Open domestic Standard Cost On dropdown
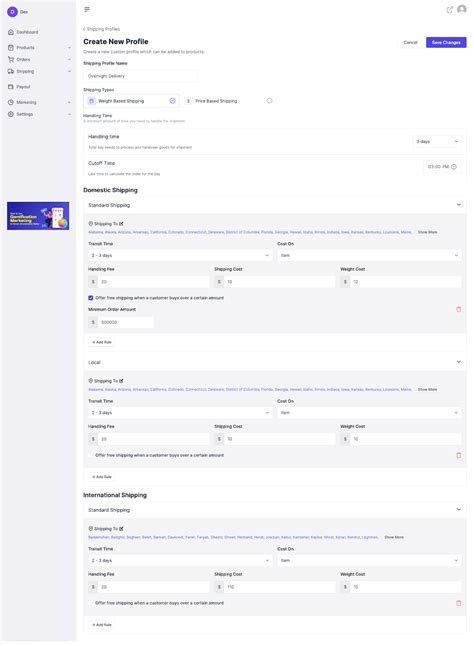Viewport: 474px width, 646px height. 369,255
